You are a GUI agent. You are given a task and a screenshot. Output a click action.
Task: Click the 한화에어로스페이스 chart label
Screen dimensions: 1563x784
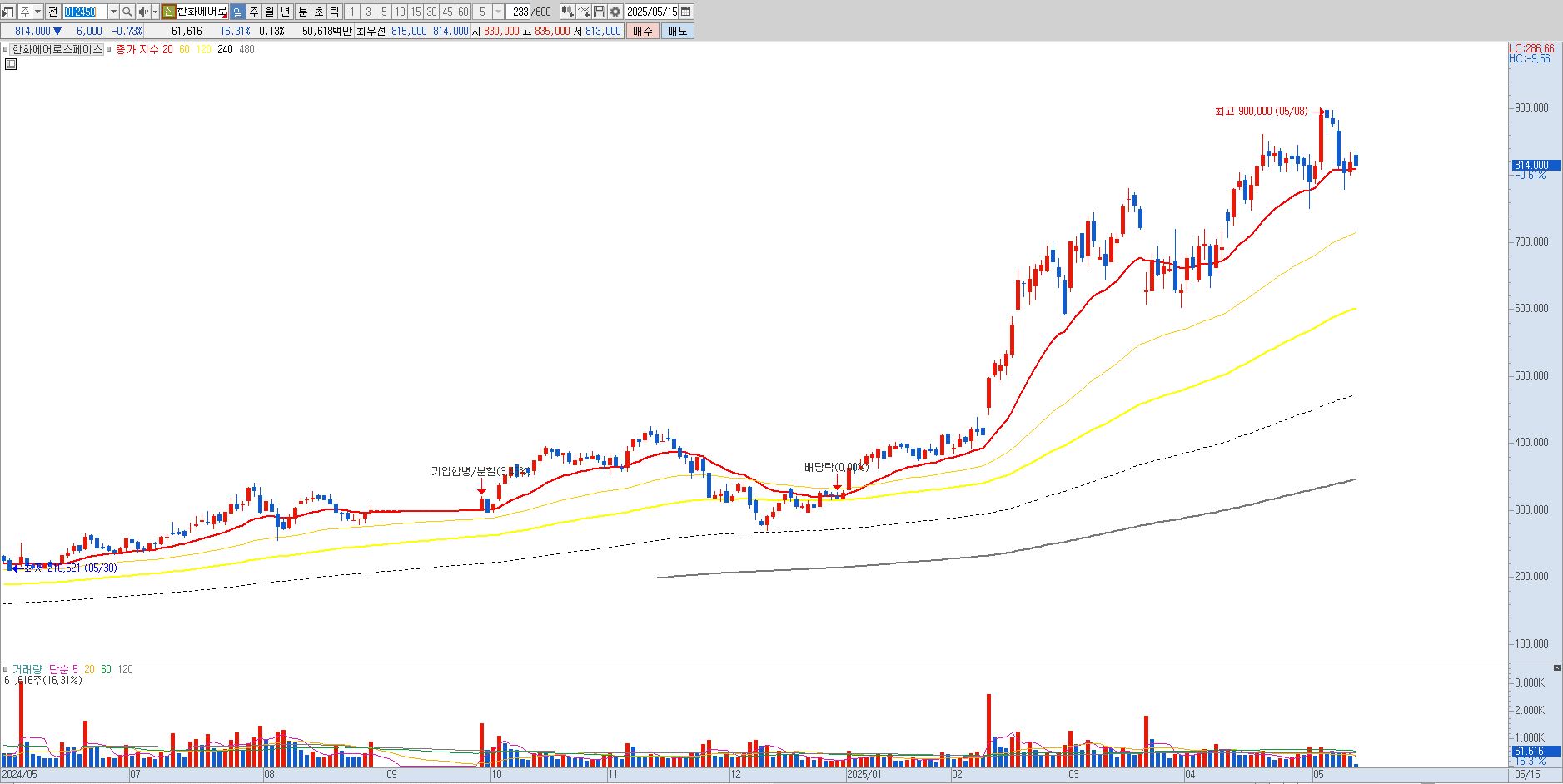(x=57, y=49)
